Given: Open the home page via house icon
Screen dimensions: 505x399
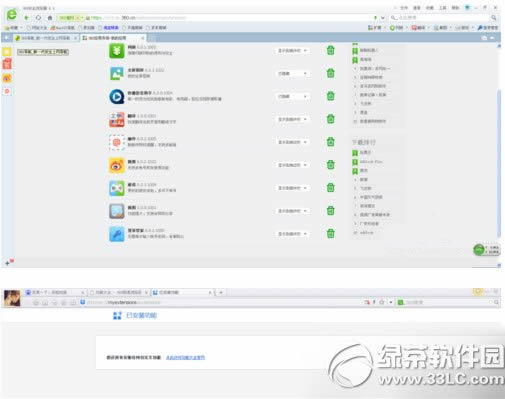Looking at the screenshot, I should click(x=50, y=18).
